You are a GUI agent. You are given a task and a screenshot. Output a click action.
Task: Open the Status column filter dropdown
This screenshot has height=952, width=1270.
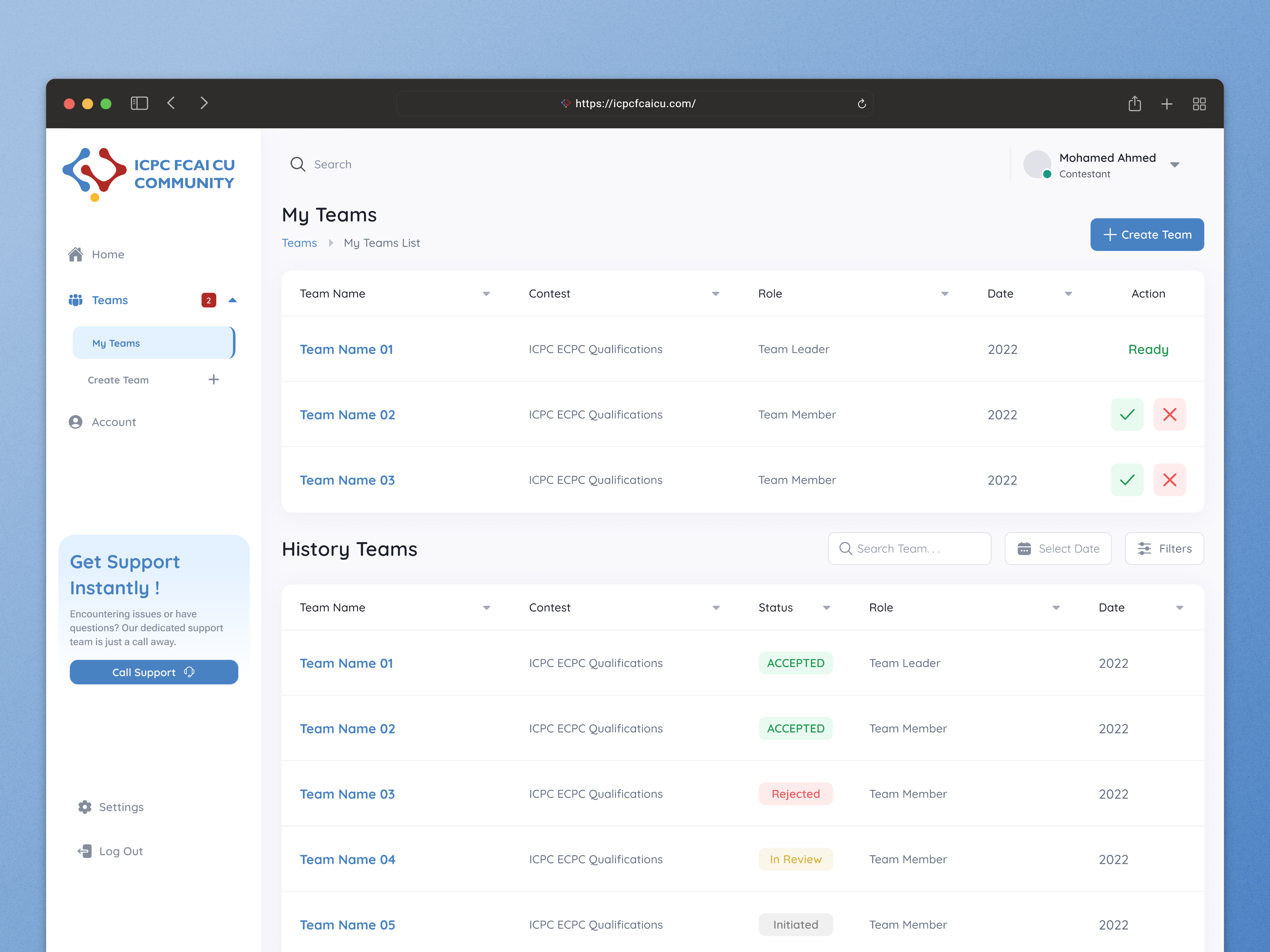tap(827, 607)
